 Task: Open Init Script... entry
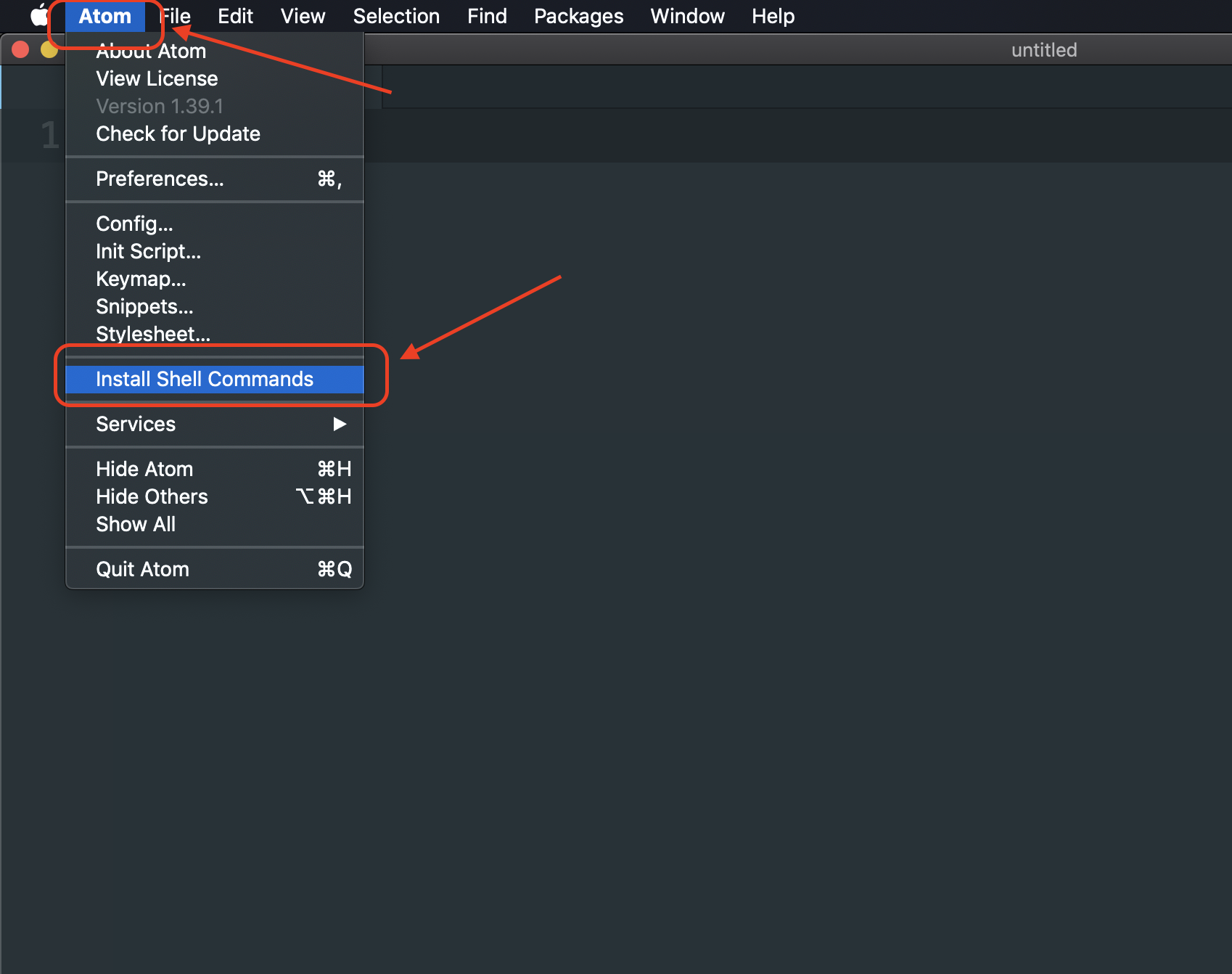point(148,251)
